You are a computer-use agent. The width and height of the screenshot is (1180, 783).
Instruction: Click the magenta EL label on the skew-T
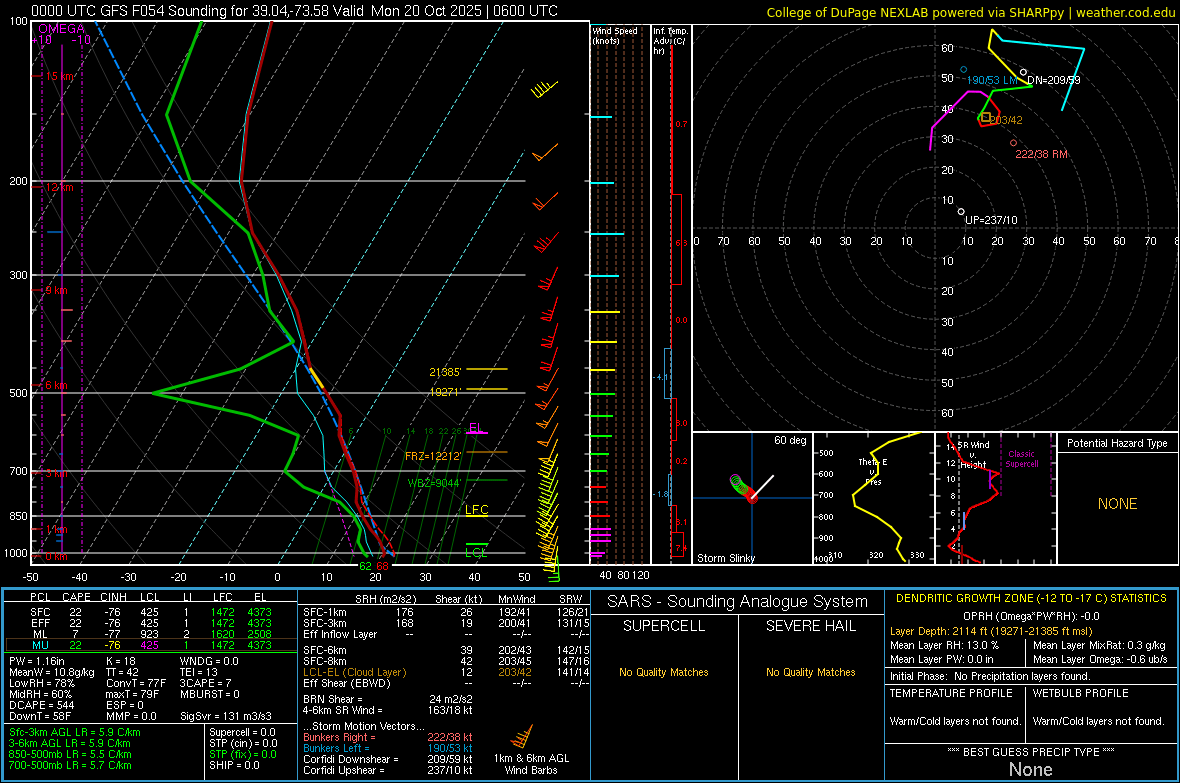click(476, 428)
